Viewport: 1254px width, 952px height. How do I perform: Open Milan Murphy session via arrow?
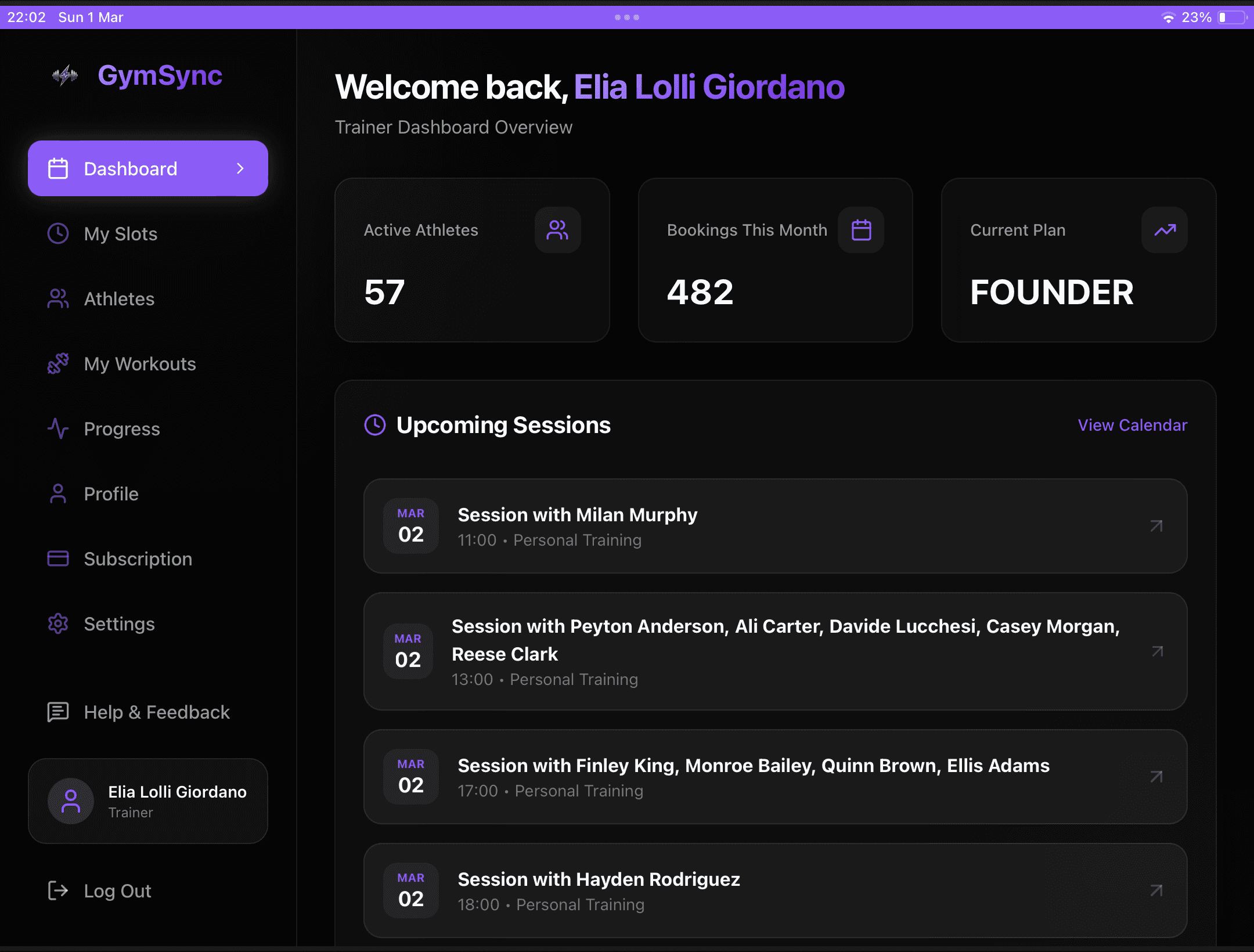[x=1156, y=526]
